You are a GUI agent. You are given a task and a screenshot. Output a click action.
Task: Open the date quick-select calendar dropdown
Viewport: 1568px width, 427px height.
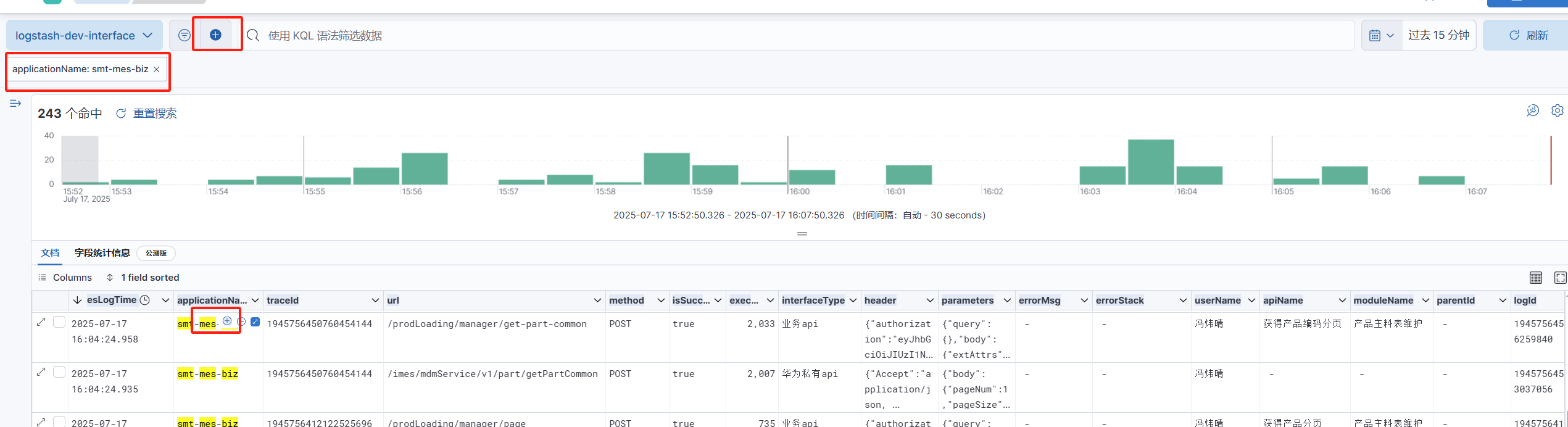(x=1381, y=35)
